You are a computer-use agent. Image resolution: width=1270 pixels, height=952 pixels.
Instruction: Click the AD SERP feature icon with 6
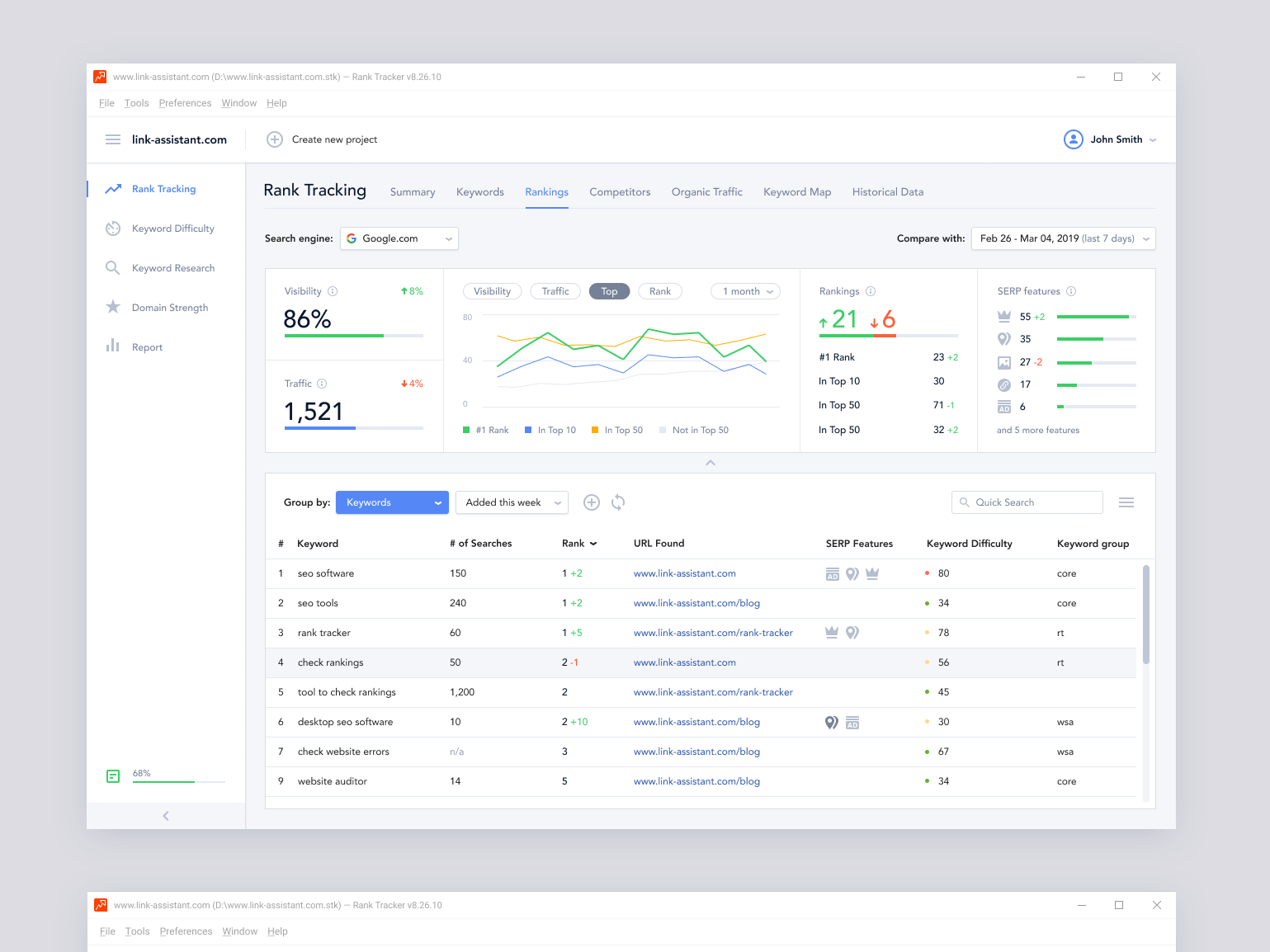tap(1004, 407)
